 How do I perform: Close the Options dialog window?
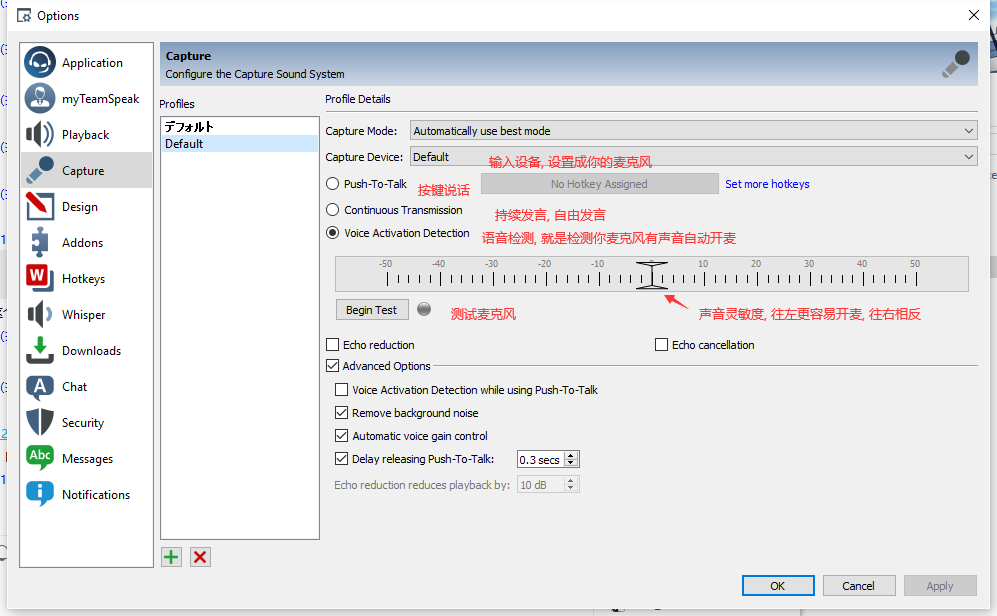973,15
